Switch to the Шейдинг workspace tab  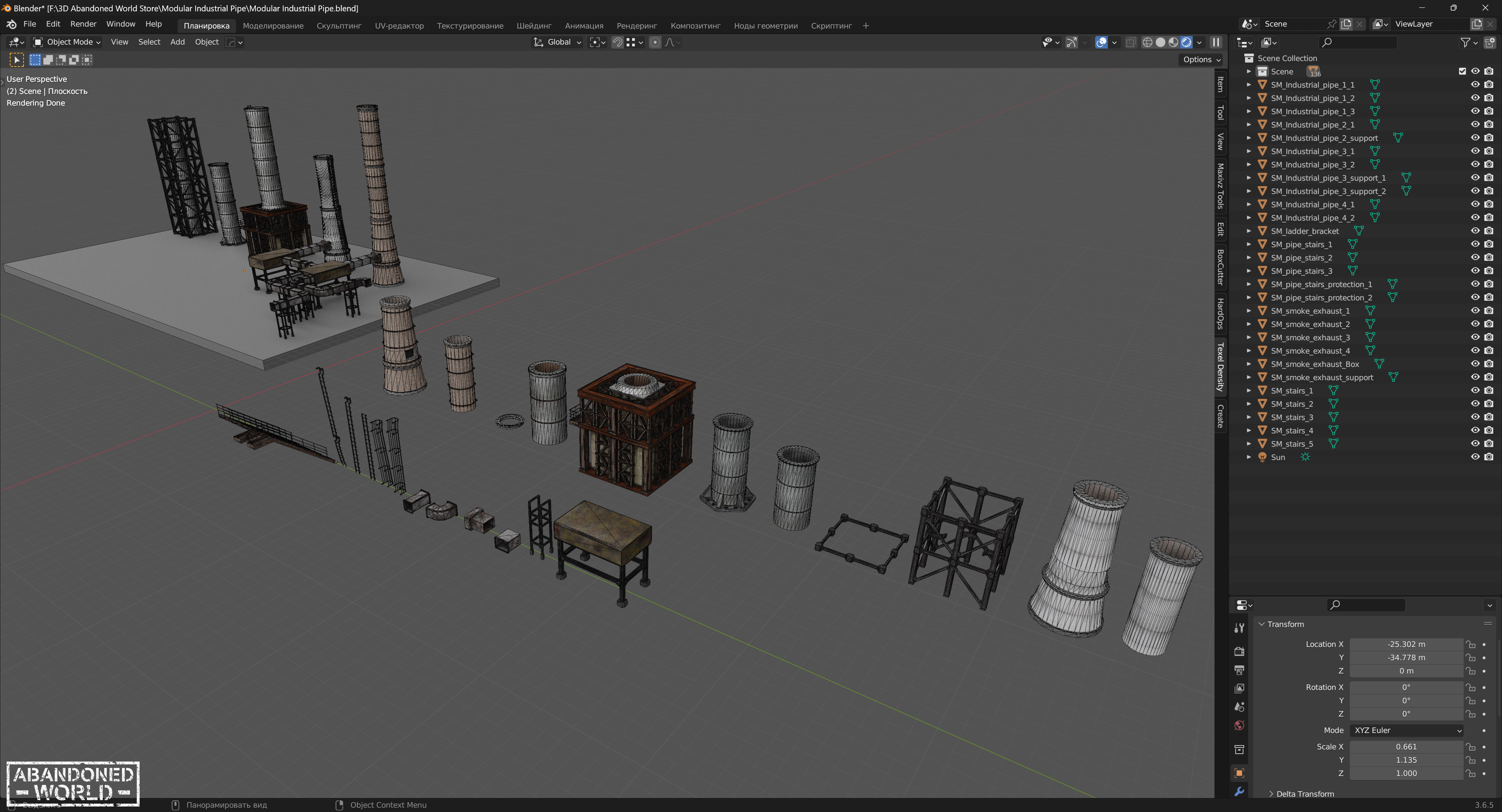[534, 26]
